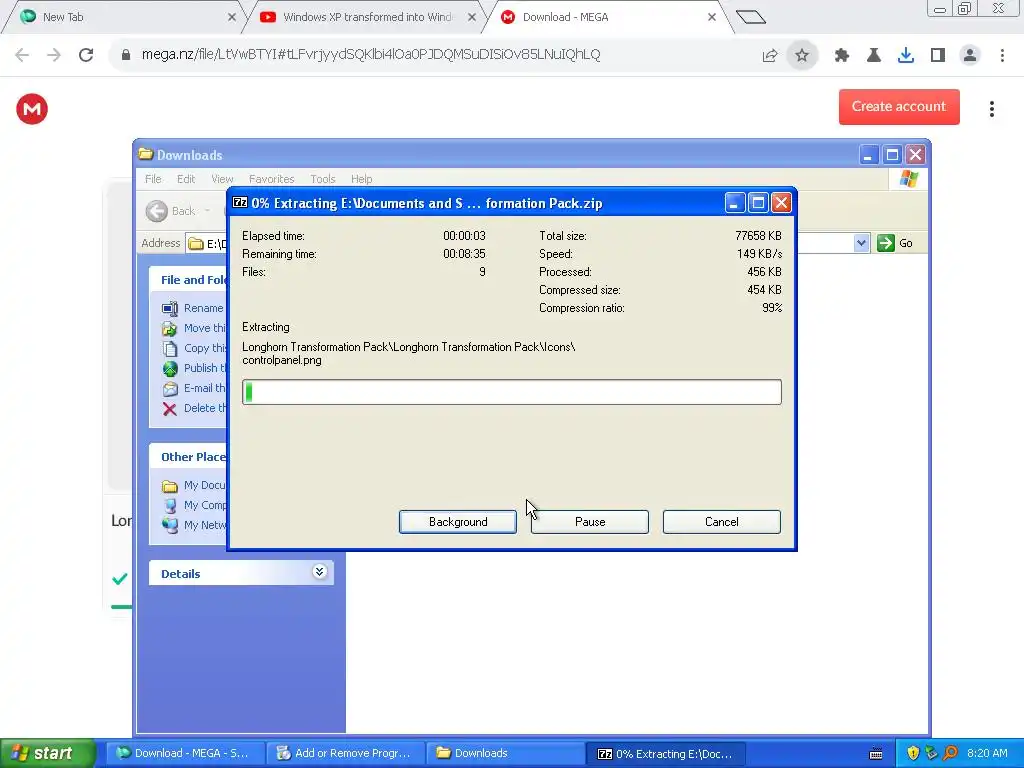Screen dimensions: 1024x768
Task: Click the system clock 8:20 AM
Action: [x=987, y=753]
